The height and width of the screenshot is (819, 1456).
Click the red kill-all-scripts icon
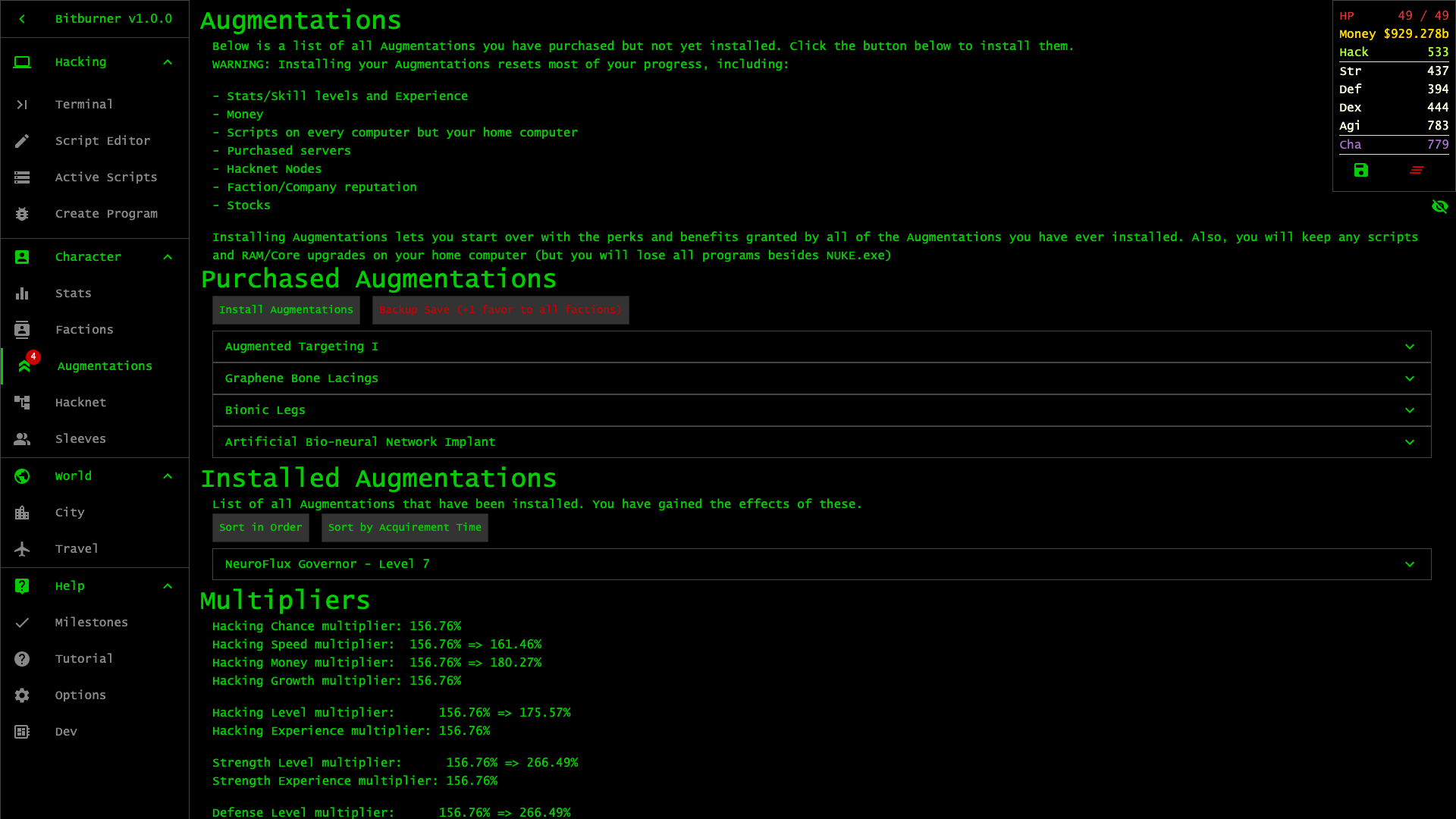click(x=1416, y=171)
